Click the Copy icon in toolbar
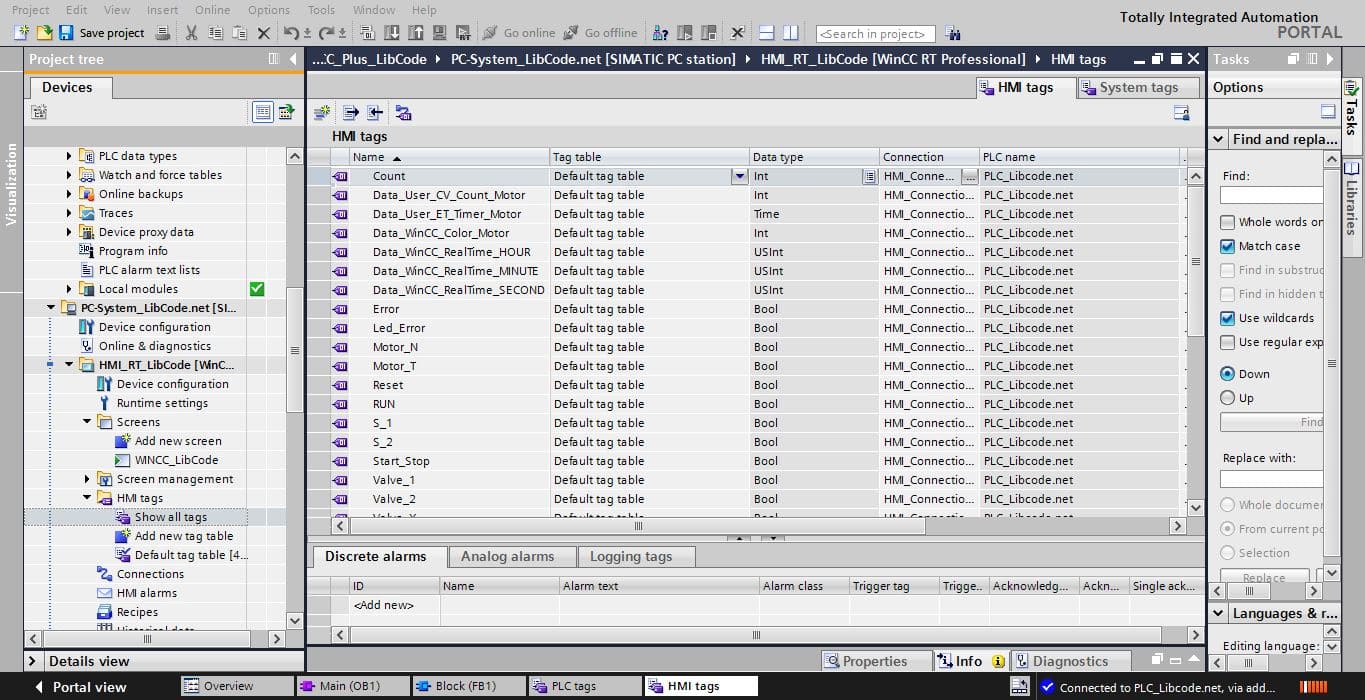Screen dimensions: 1365x700 point(214,33)
